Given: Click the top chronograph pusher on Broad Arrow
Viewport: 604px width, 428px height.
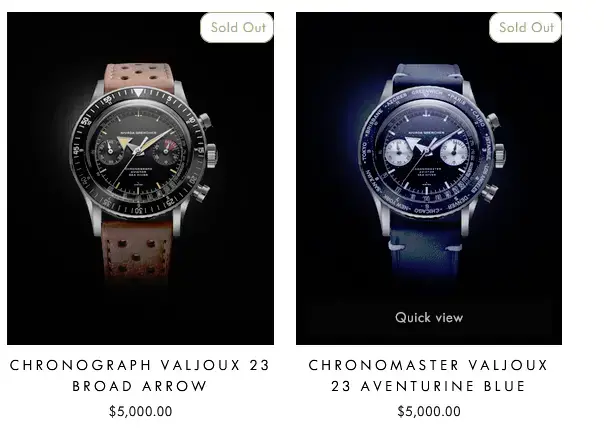Looking at the screenshot, I should pyautogui.click(x=205, y=121).
